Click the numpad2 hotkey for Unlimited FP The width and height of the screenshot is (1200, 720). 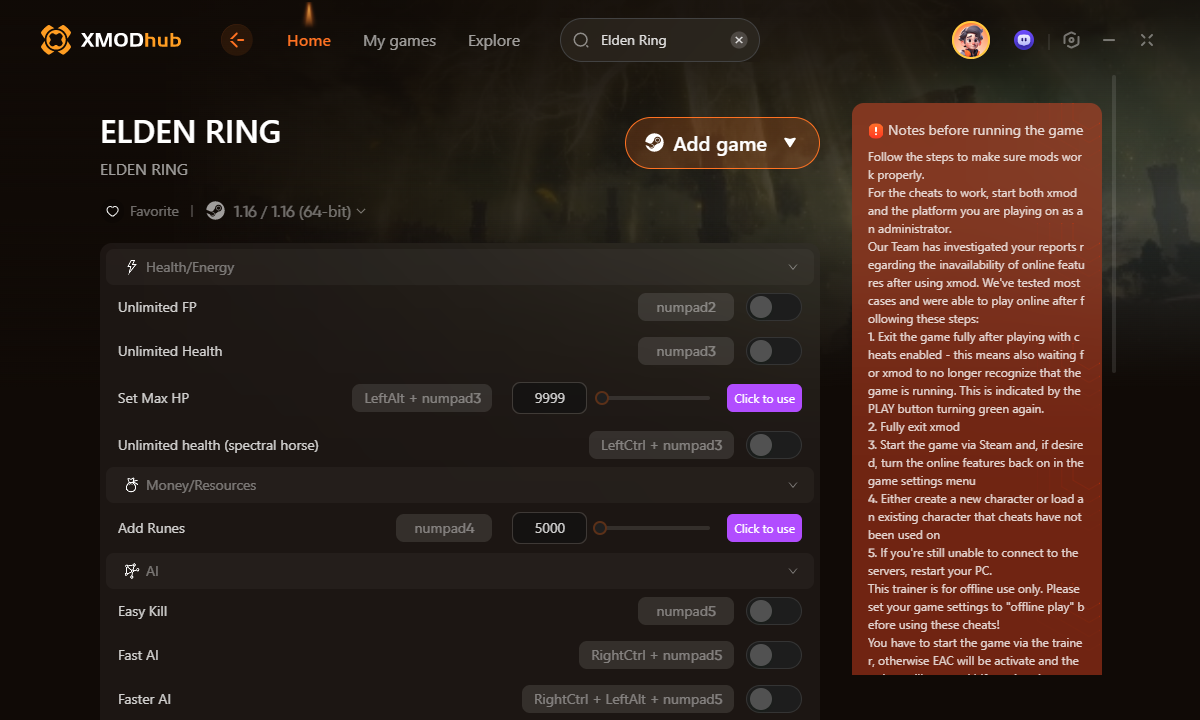(x=686, y=307)
